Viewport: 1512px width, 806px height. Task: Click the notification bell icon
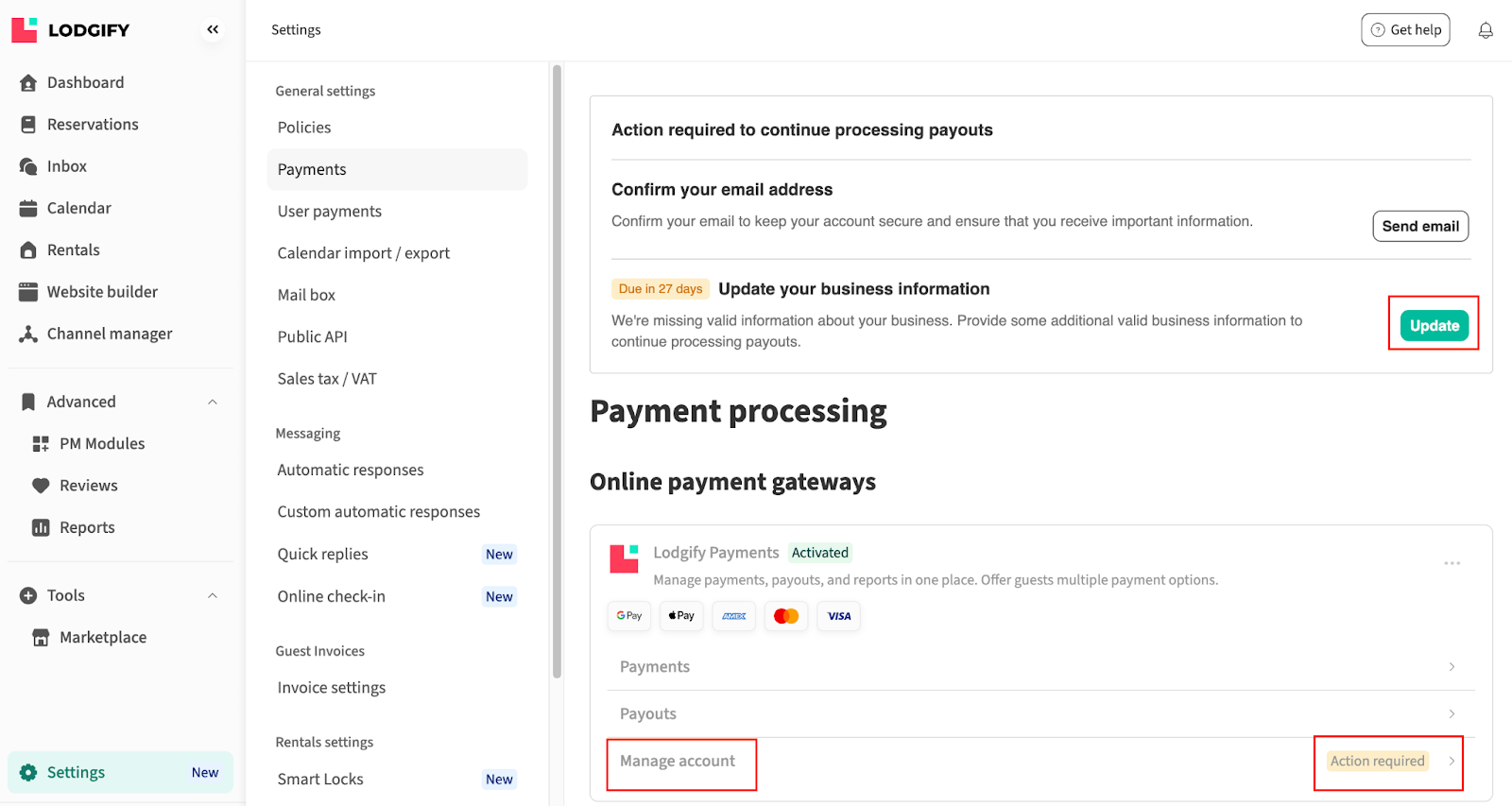click(x=1486, y=30)
